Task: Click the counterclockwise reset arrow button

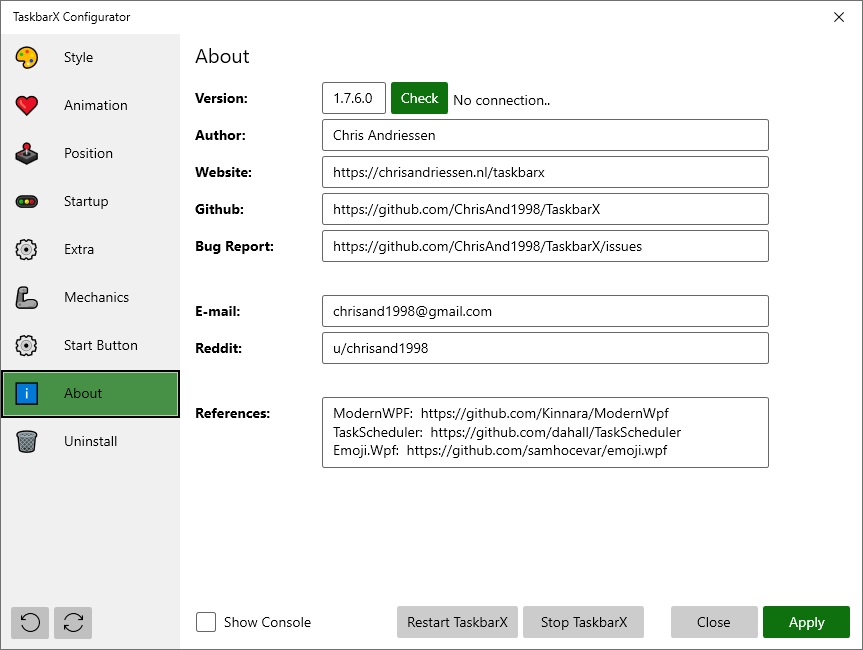Action: [x=30, y=622]
